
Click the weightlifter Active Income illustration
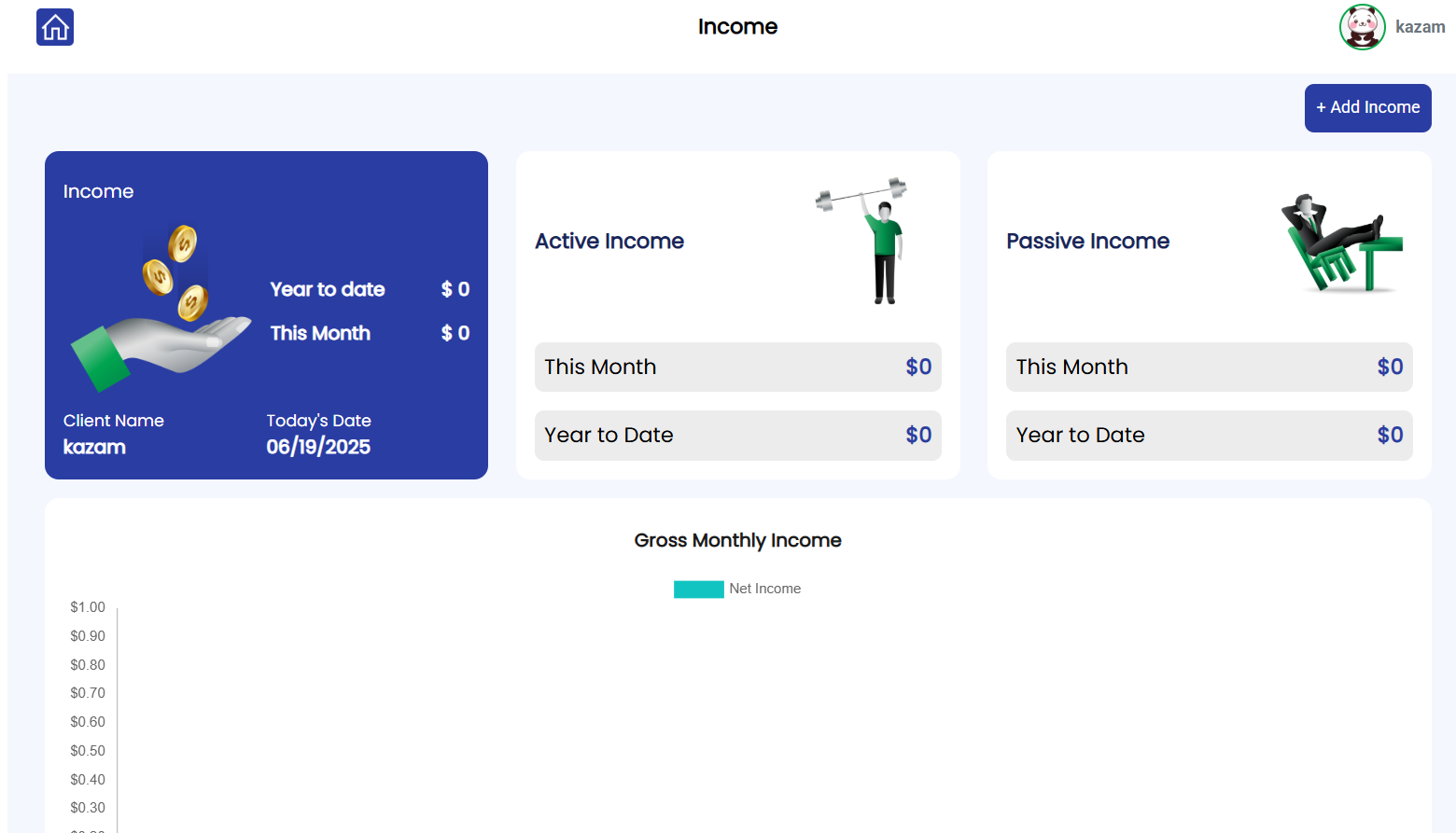click(870, 240)
